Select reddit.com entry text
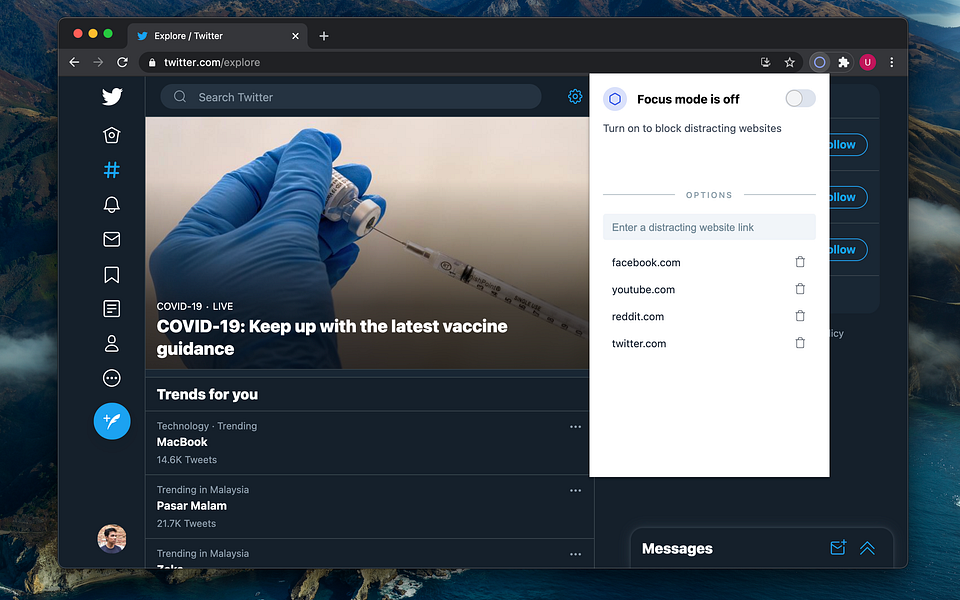 pyautogui.click(x=638, y=317)
